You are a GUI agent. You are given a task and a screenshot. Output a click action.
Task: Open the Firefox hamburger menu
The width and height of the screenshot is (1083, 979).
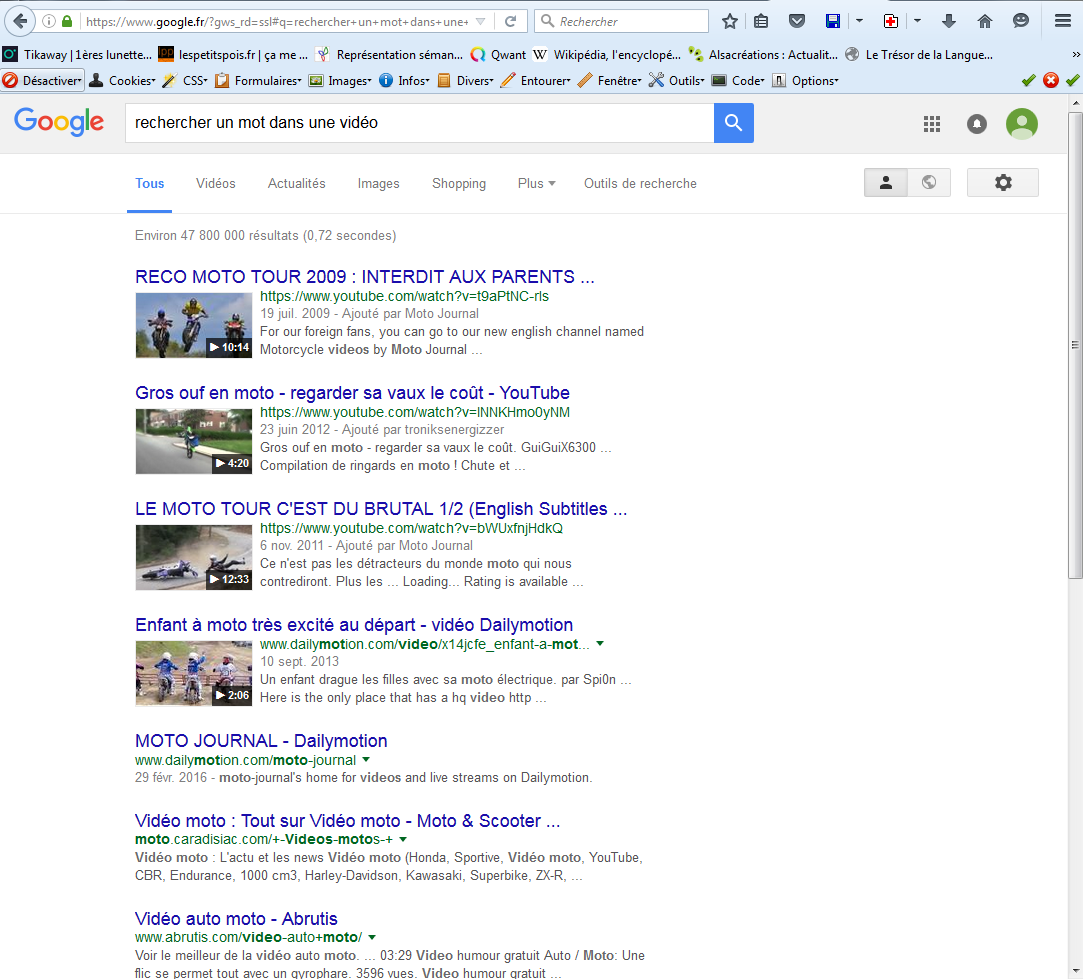[x=1063, y=21]
